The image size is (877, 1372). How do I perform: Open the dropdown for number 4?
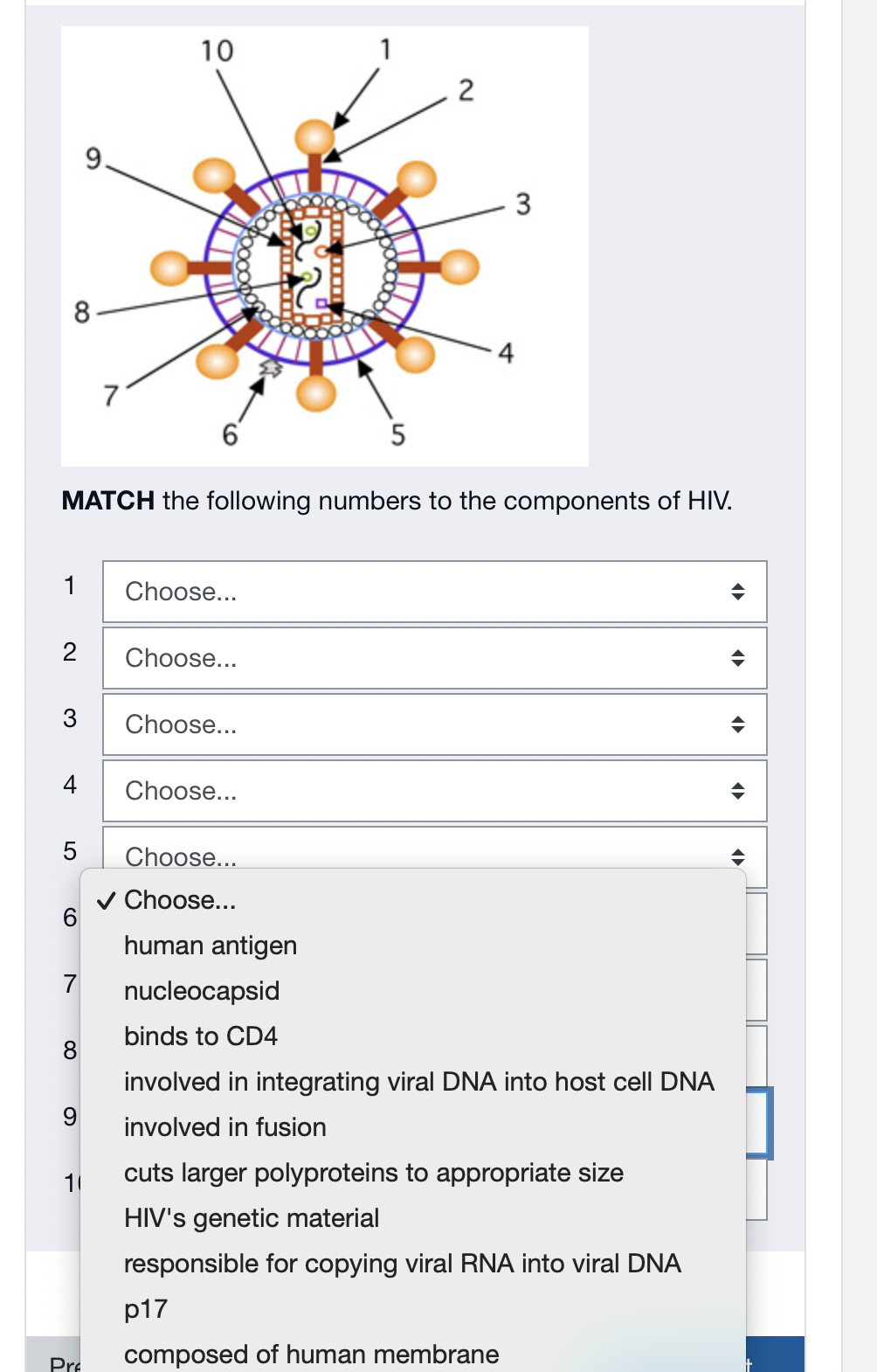[434, 790]
